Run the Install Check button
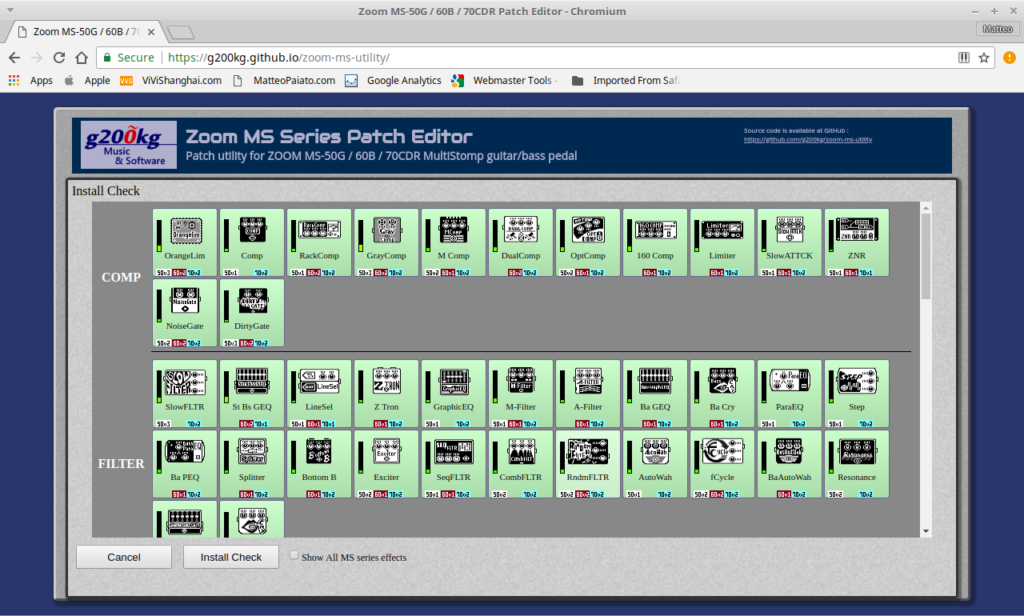1024x616 pixels. point(231,557)
